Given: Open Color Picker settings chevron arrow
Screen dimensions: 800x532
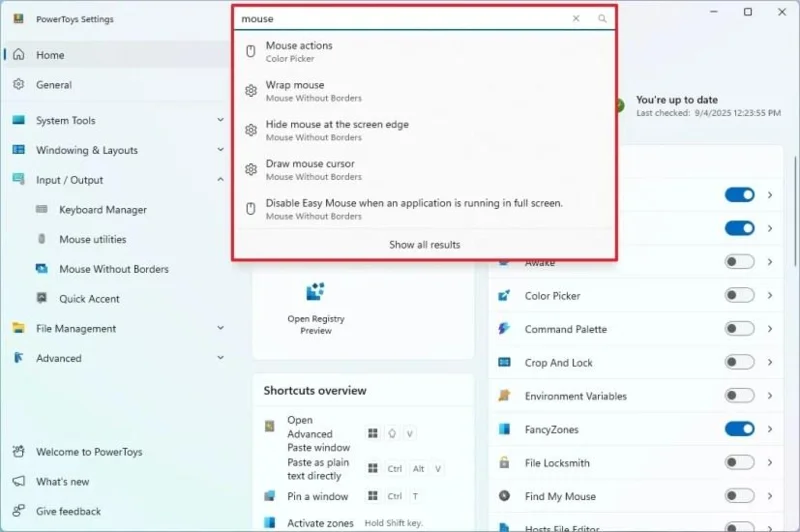Looking at the screenshot, I should pos(770,295).
